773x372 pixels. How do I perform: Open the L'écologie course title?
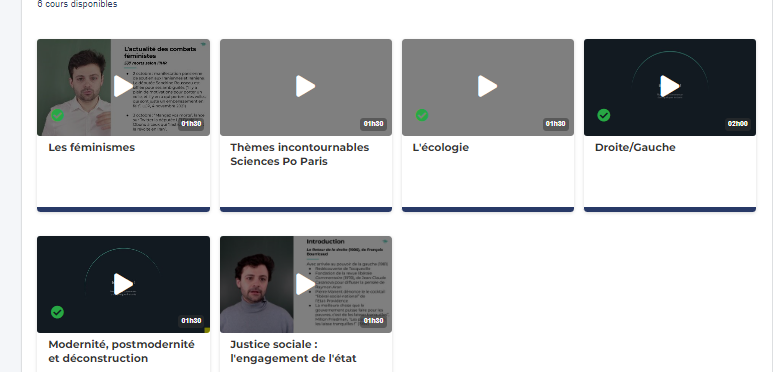click(441, 147)
